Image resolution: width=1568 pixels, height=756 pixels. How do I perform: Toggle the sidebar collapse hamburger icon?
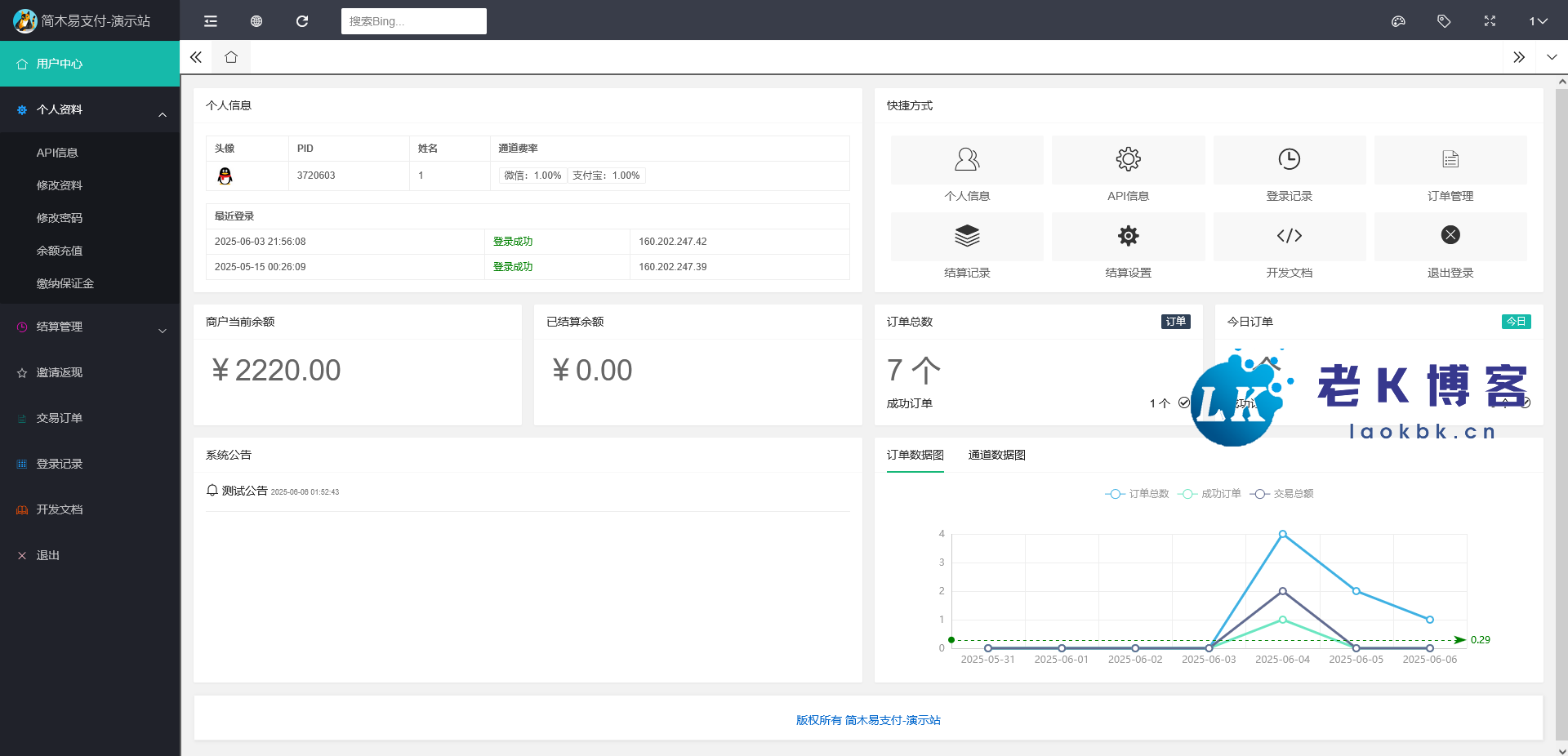coord(211,21)
